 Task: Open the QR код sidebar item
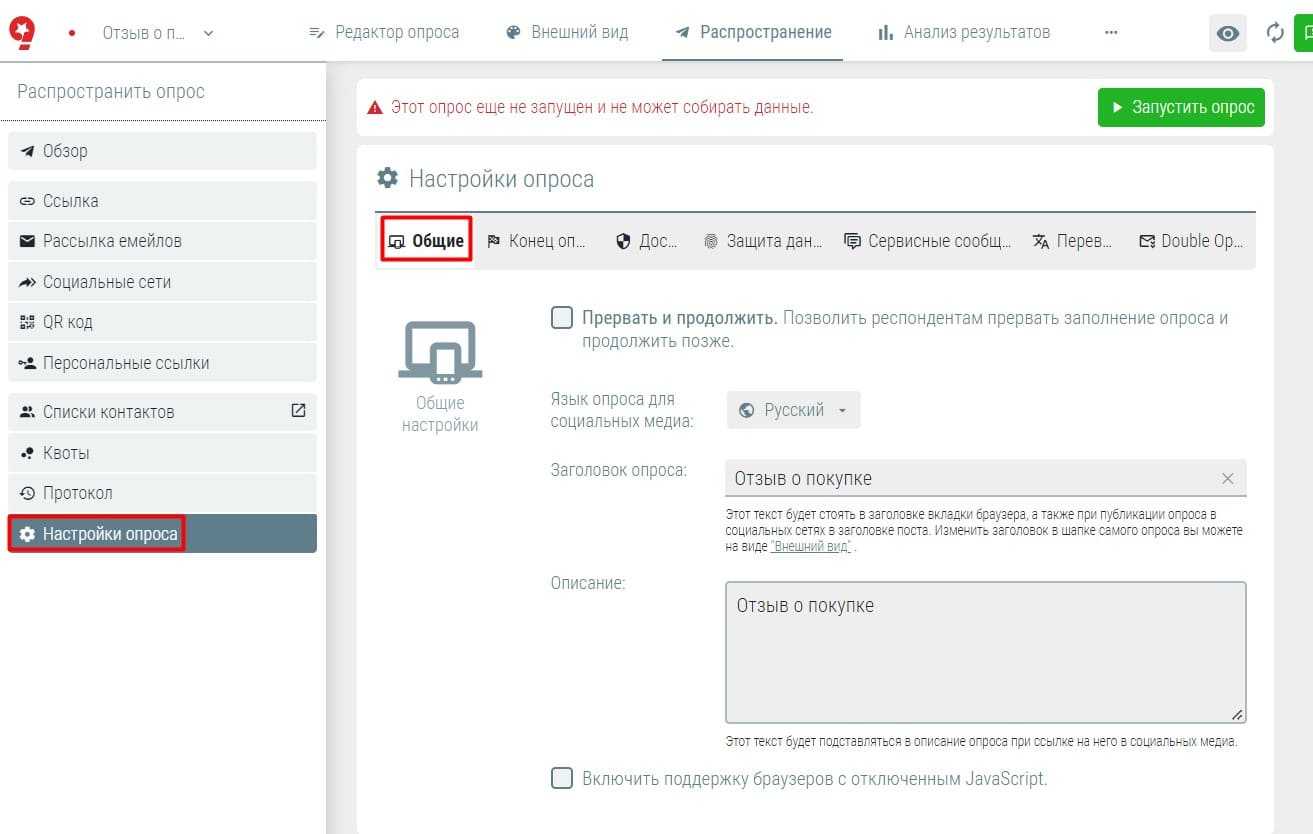68,322
